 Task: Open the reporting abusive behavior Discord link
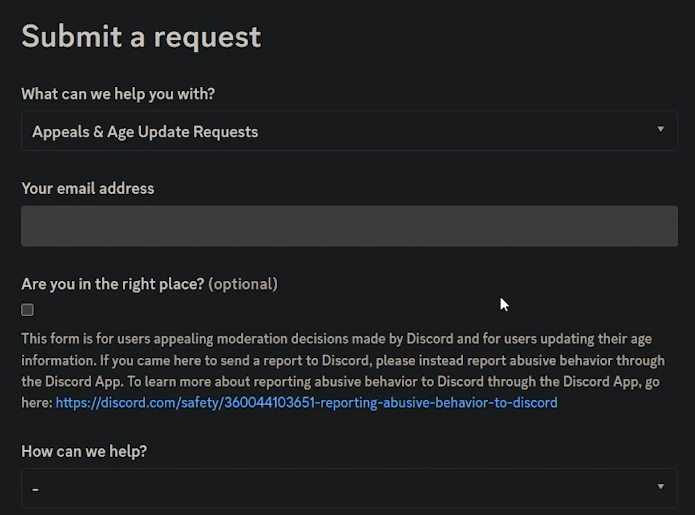pyautogui.click(x=306, y=403)
